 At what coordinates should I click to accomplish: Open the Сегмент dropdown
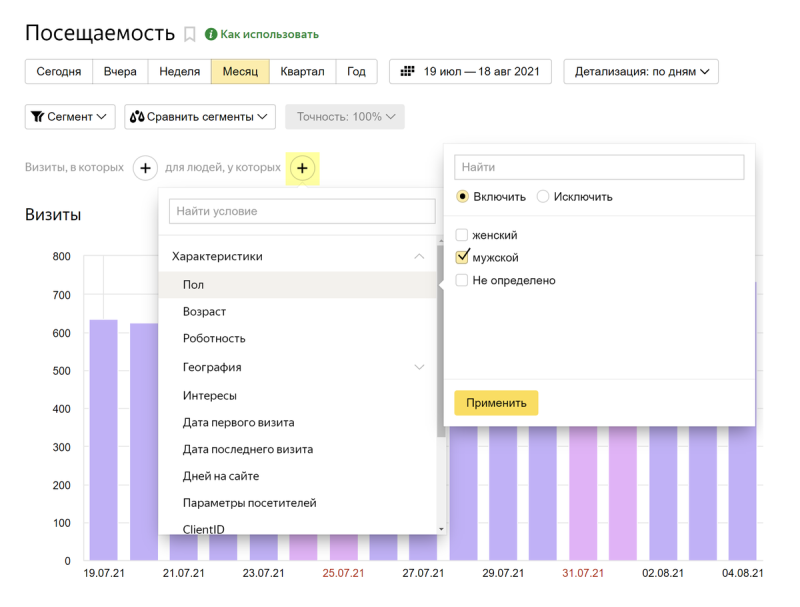(70, 117)
